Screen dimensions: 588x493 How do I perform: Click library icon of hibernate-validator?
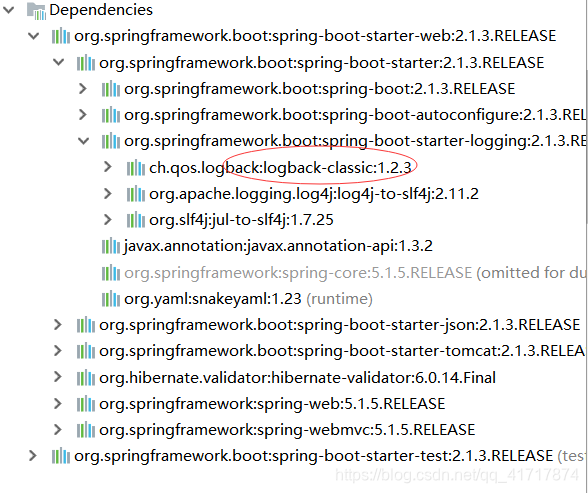tap(86, 377)
